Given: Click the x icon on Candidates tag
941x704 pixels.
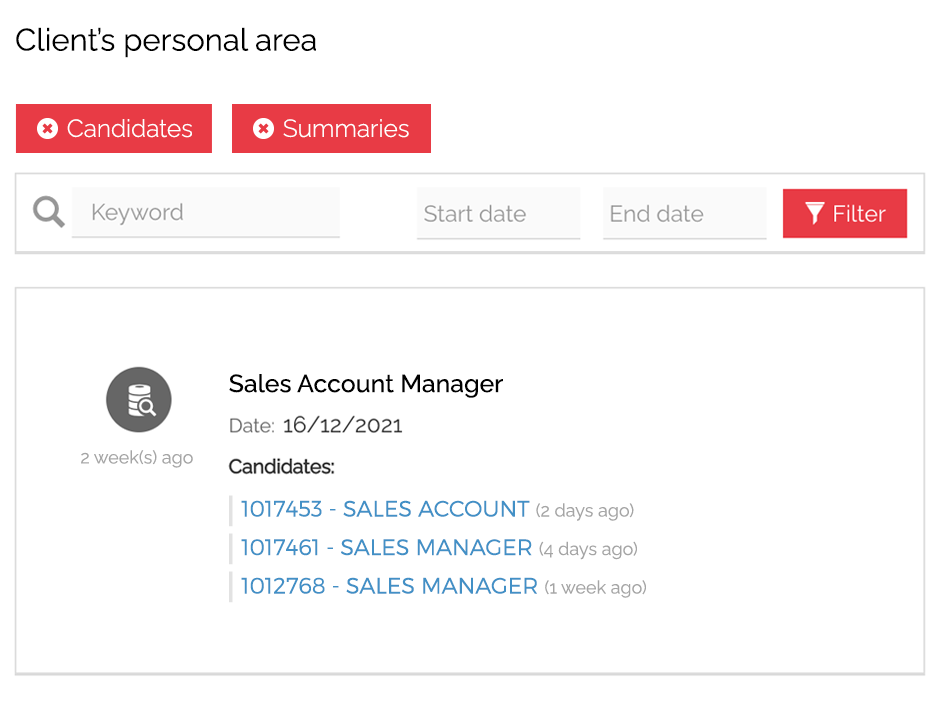Looking at the screenshot, I should [x=47, y=129].
